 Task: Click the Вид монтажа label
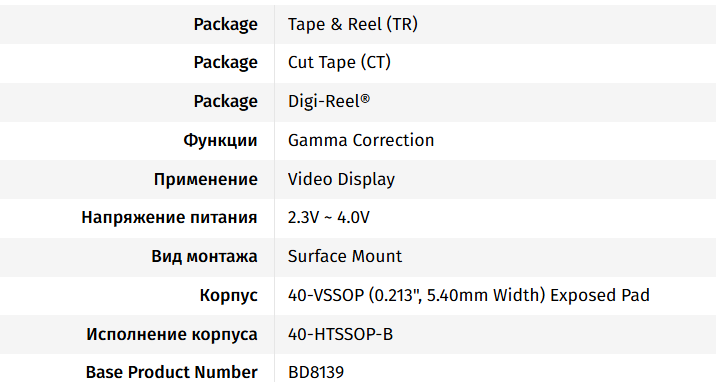pyautogui.click(x=205, y=256)
